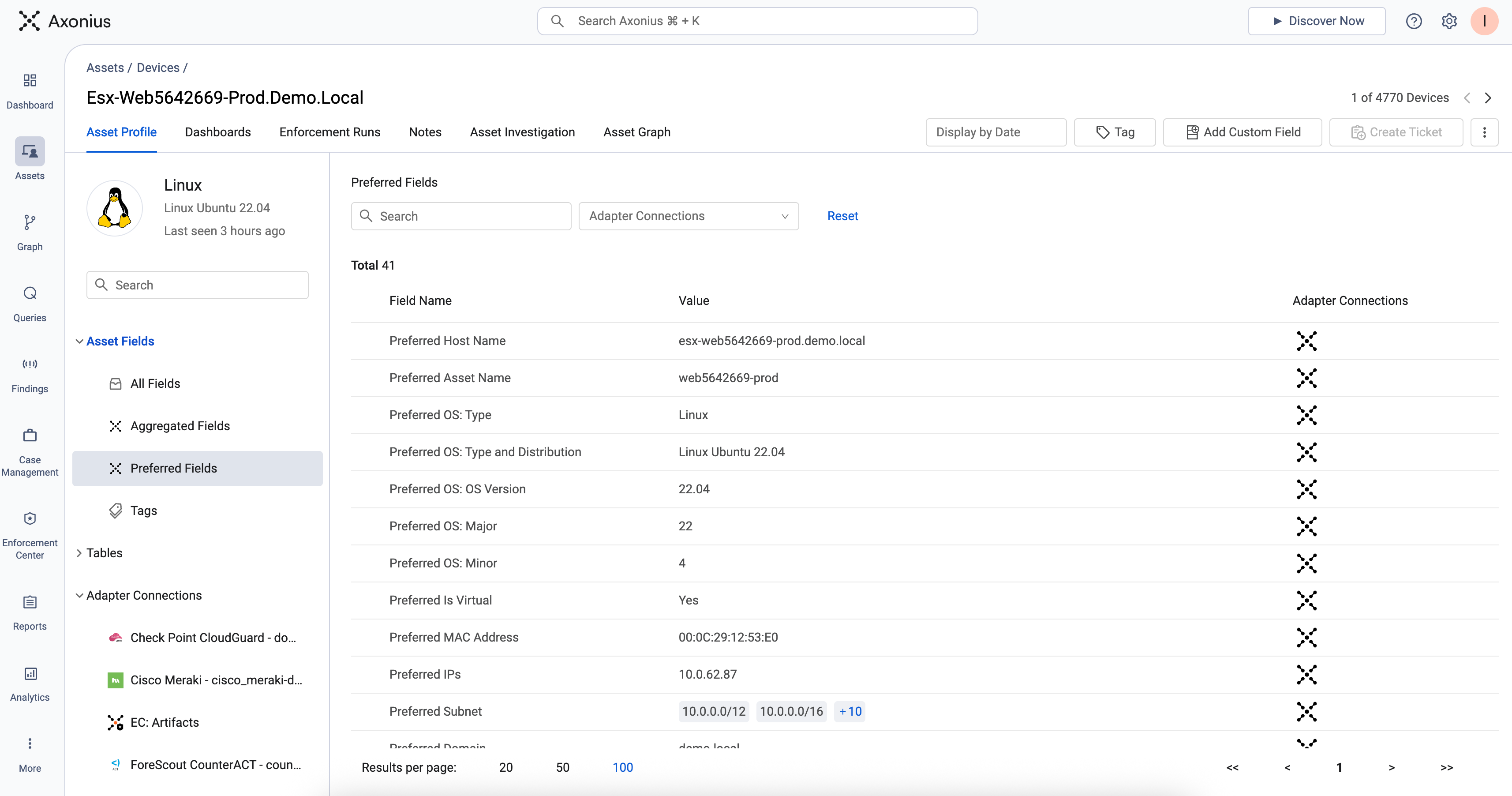This screenshot has height=796, width=1512.
Task: Click the Axonius logo
Action: point(64,21)
